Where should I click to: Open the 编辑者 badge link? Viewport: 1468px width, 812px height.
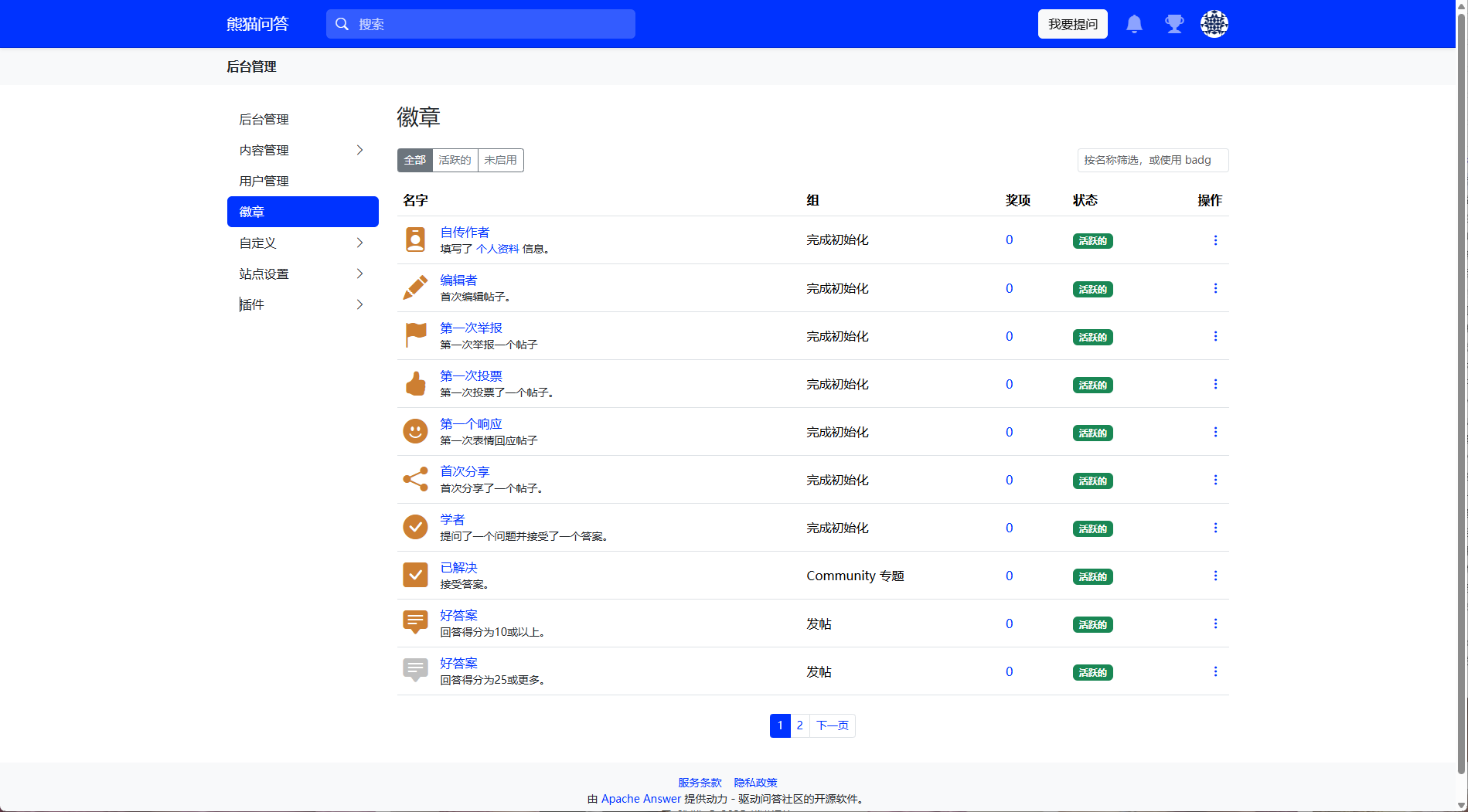tap(458, 280)
